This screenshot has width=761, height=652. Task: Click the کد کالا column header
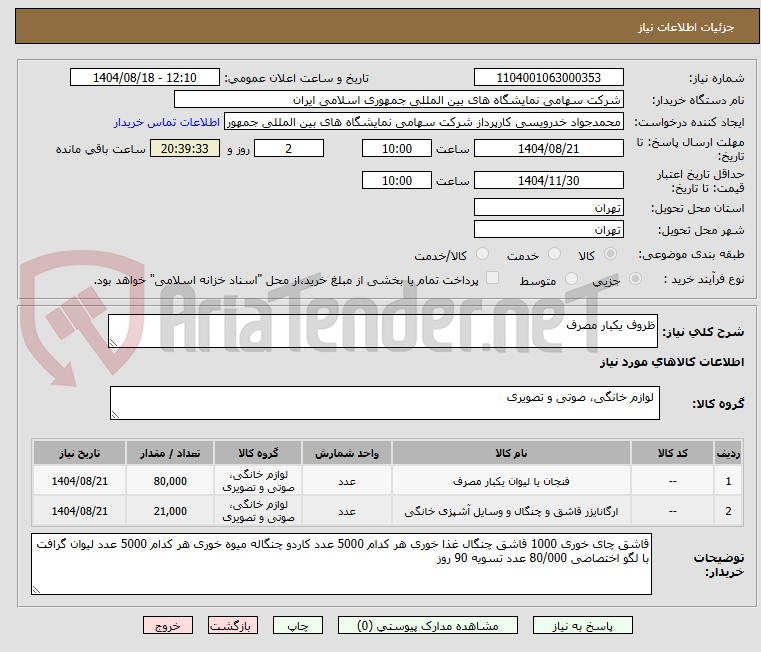click(672, 453)
